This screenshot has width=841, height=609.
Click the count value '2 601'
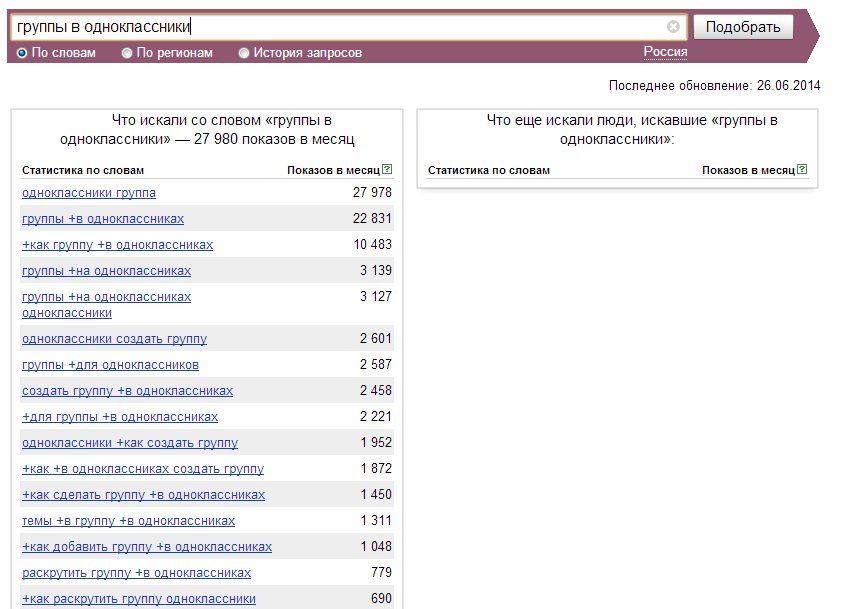coord(376,339)
